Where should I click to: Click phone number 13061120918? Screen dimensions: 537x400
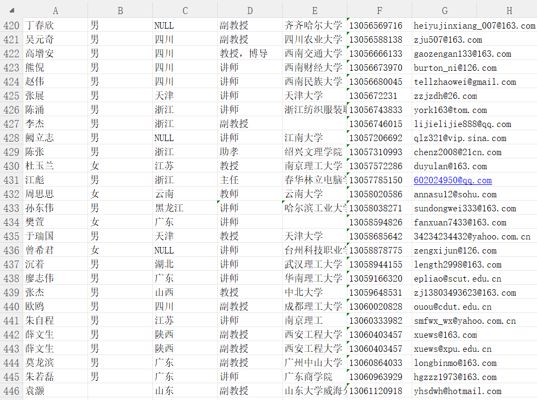pyautogui.click(x=376, y=391)
